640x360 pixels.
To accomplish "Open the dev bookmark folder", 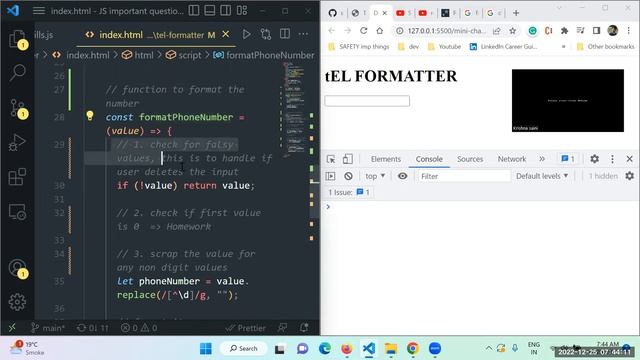I will point(409,47).
